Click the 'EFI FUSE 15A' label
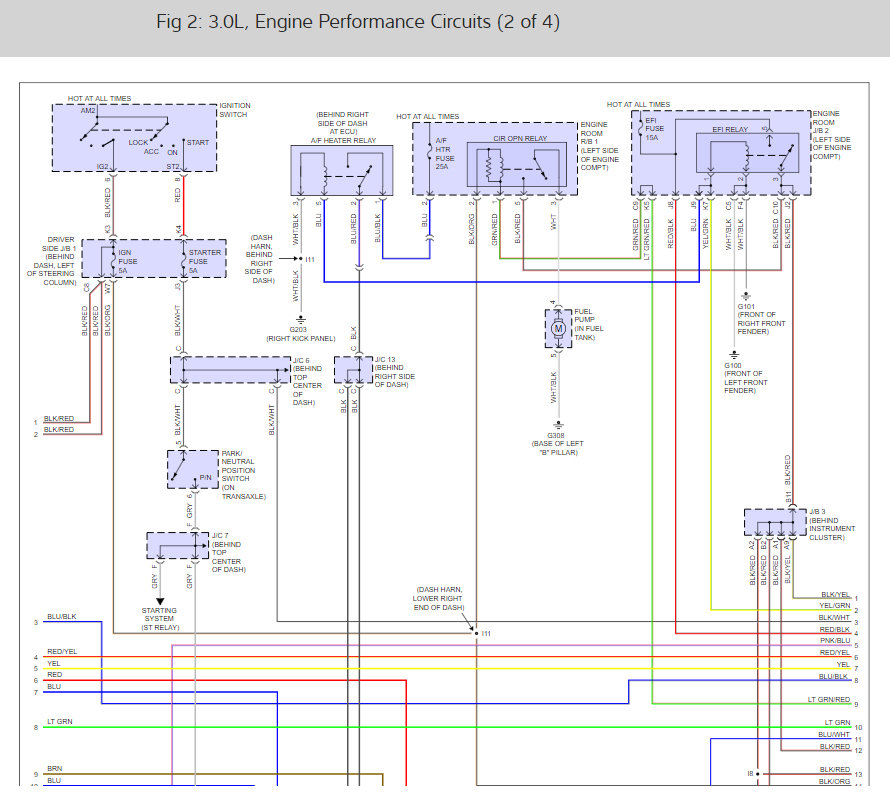The width and height of the screenshot is (890, 810). [x=654, y=129]
